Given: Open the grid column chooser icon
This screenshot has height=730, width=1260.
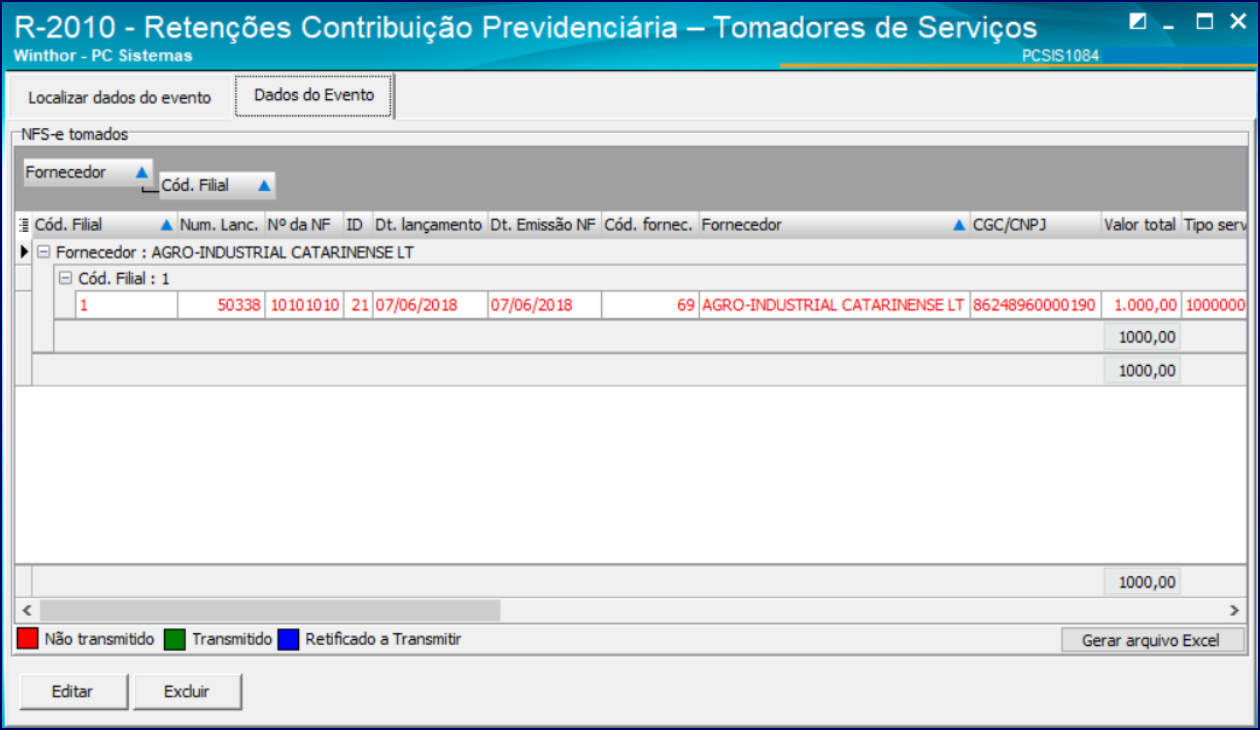Looking at the screenshot, I should coord(24,225).
